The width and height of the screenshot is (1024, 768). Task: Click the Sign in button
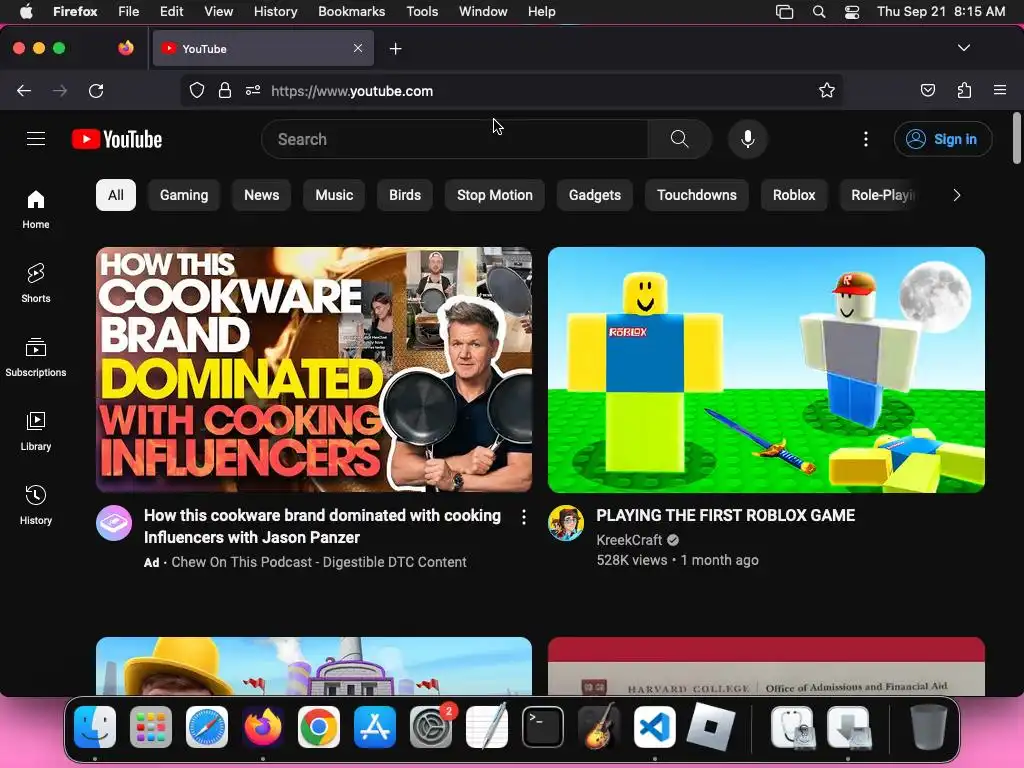coord(943,139)
